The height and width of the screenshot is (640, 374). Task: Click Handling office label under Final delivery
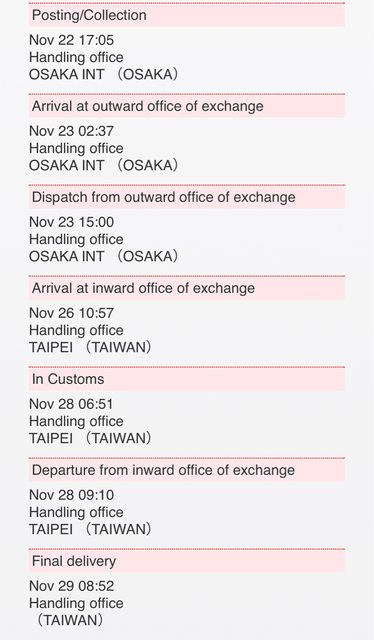pos(76,603)
